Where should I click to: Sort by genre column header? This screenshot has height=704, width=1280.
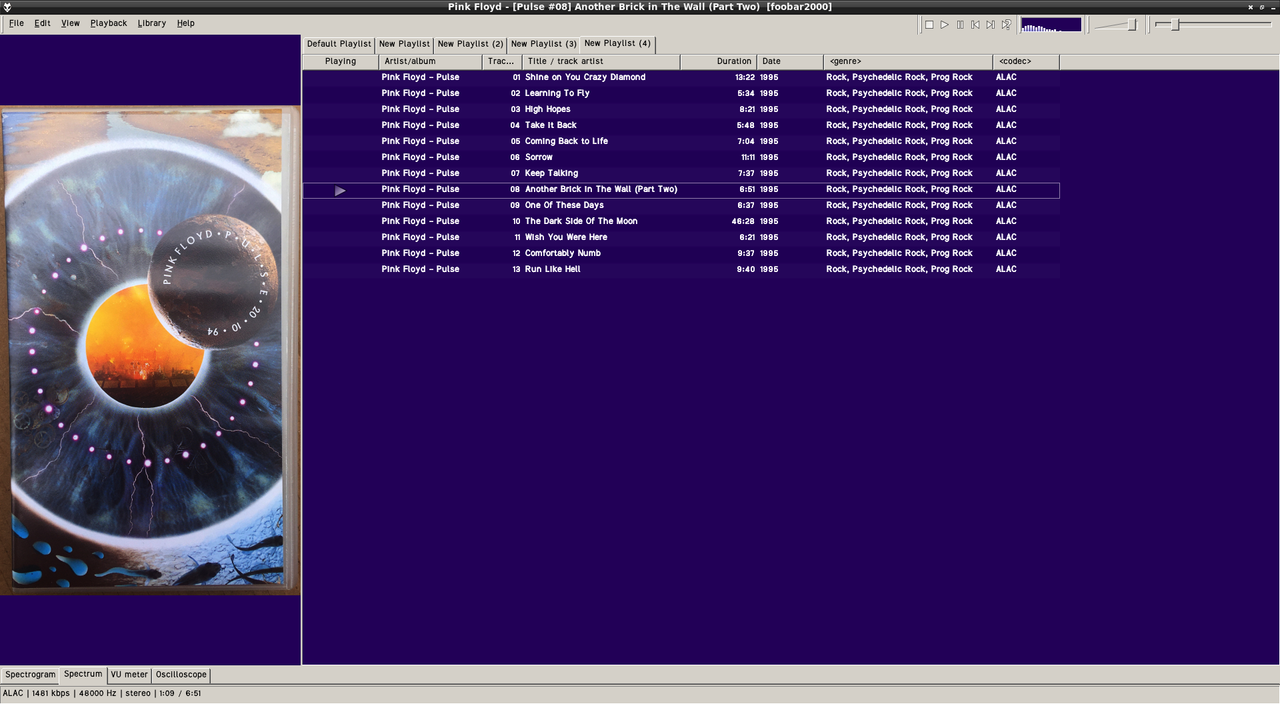coord(908,61)
